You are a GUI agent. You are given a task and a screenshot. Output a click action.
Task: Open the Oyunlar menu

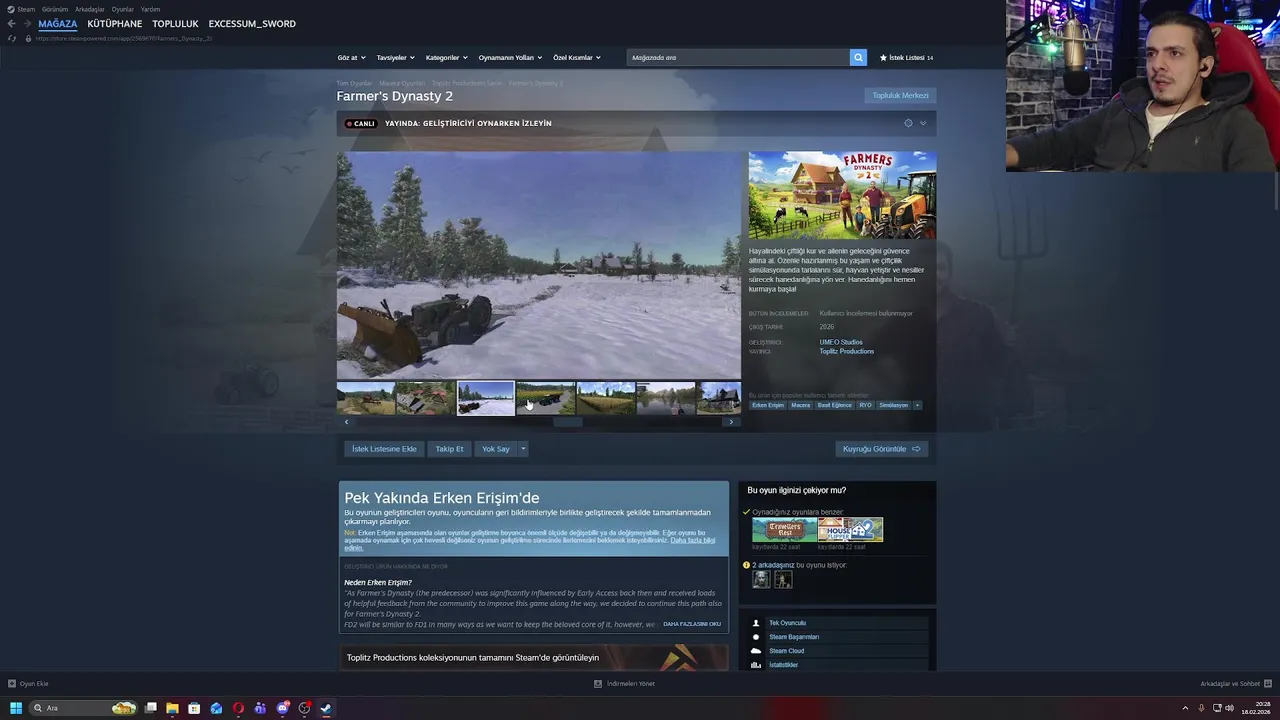[x=123, y=9]
